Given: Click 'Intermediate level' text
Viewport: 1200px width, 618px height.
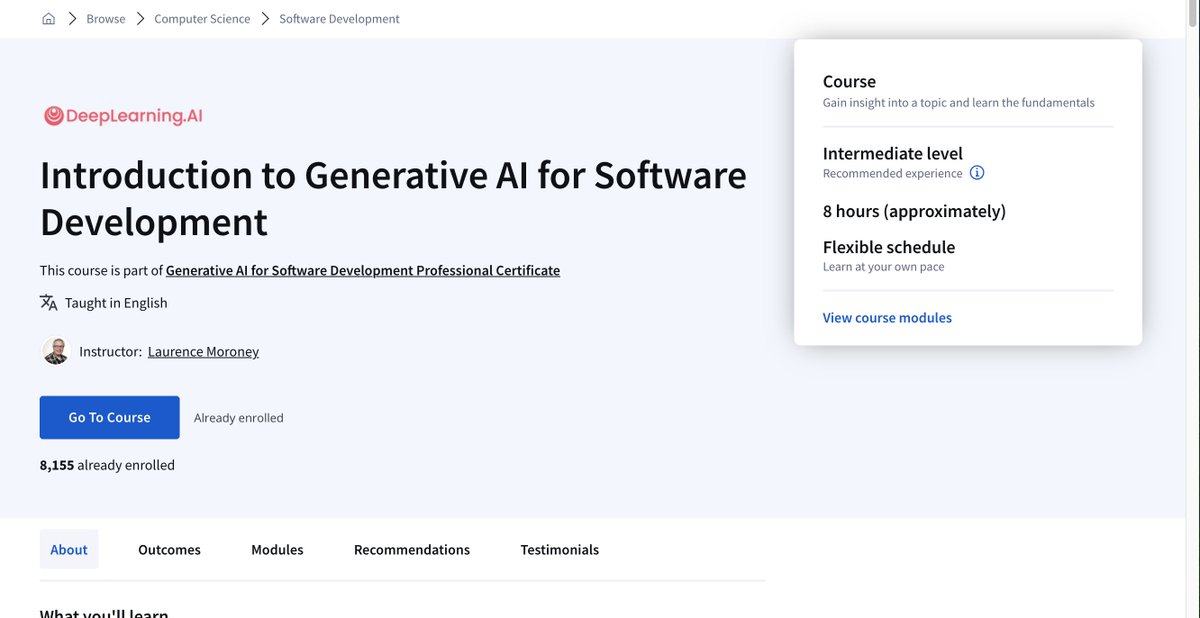Looking at the screenshot, I should pyautogui.click(x=893, y=153).
